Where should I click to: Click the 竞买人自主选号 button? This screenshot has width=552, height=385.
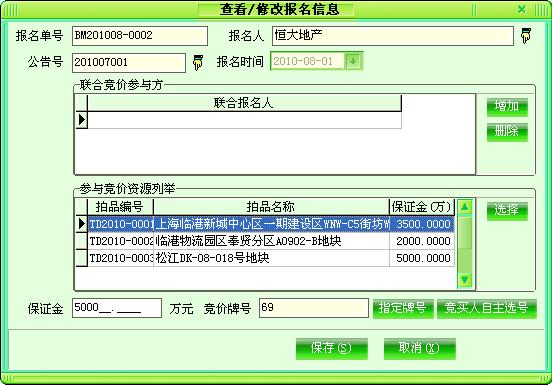tap(487, 309)
